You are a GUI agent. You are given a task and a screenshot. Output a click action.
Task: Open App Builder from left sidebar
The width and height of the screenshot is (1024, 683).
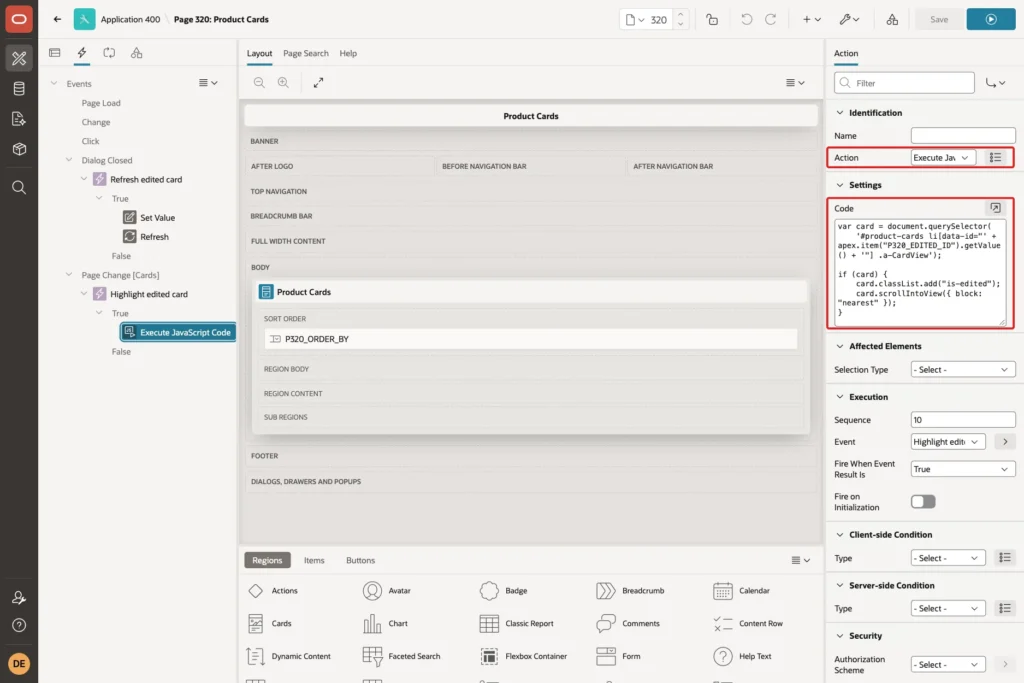pyautogui.click(x=19, y=58)
